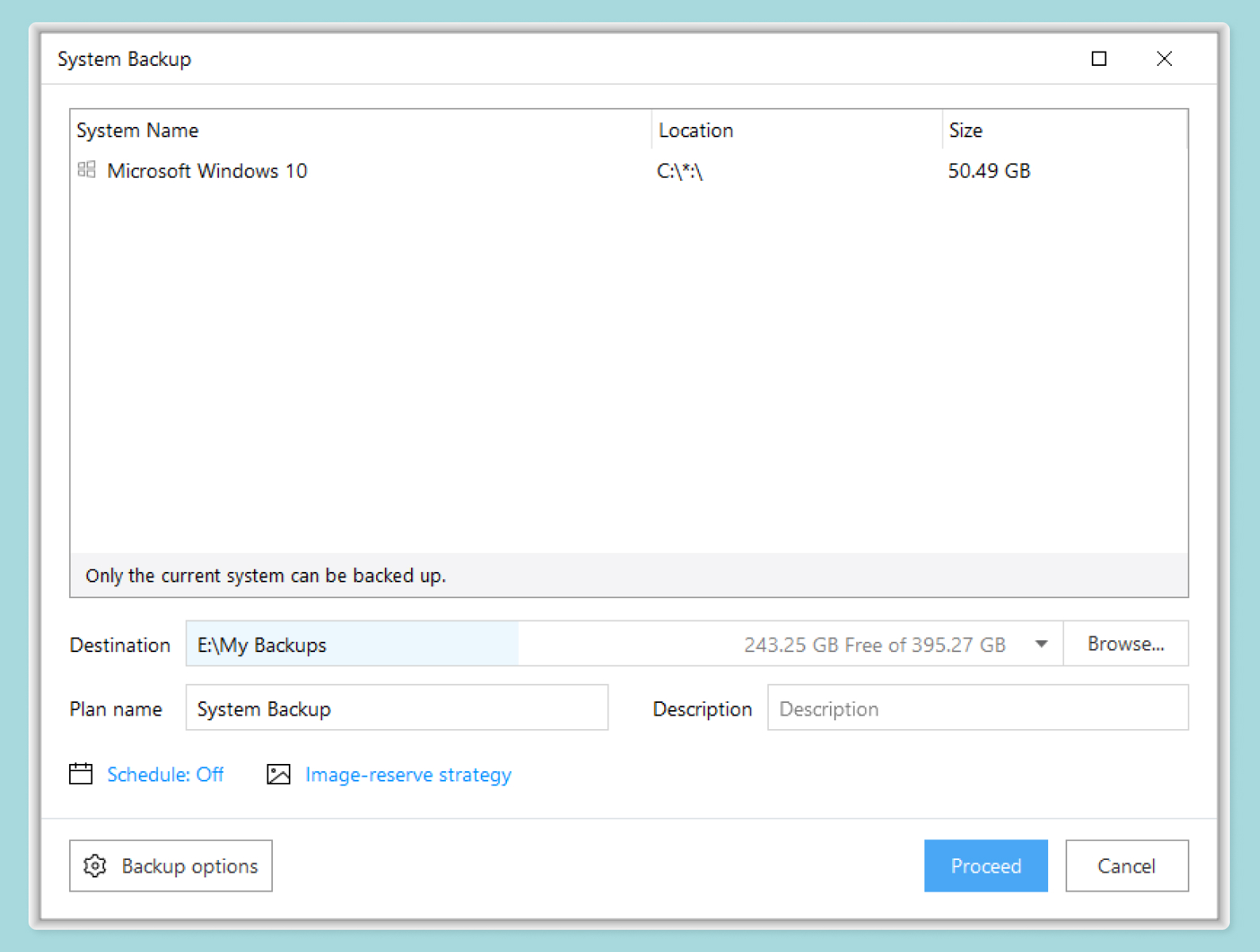1260x952 pixels.
Task: Close the System Backup dialog
Action: click(x=1164, y=59)
